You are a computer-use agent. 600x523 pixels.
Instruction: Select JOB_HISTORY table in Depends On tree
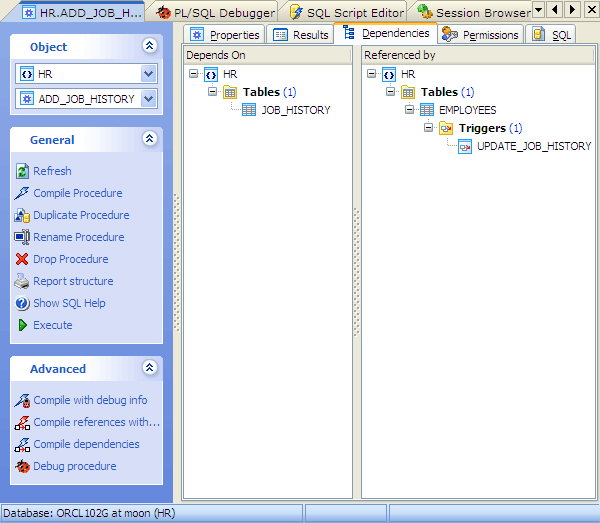point(295,110)
